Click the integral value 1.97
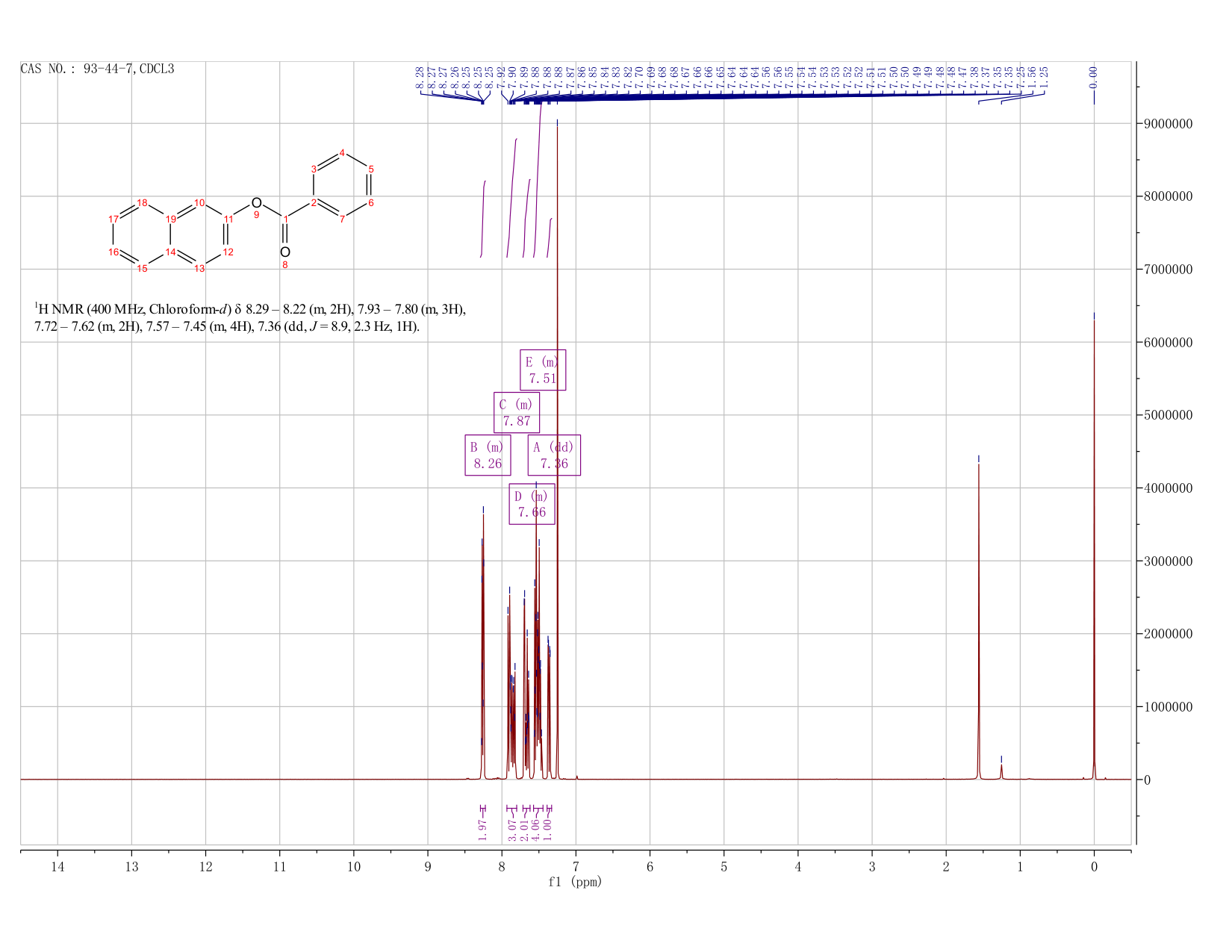Screen dimensions: 1232x952 (482, 829)
